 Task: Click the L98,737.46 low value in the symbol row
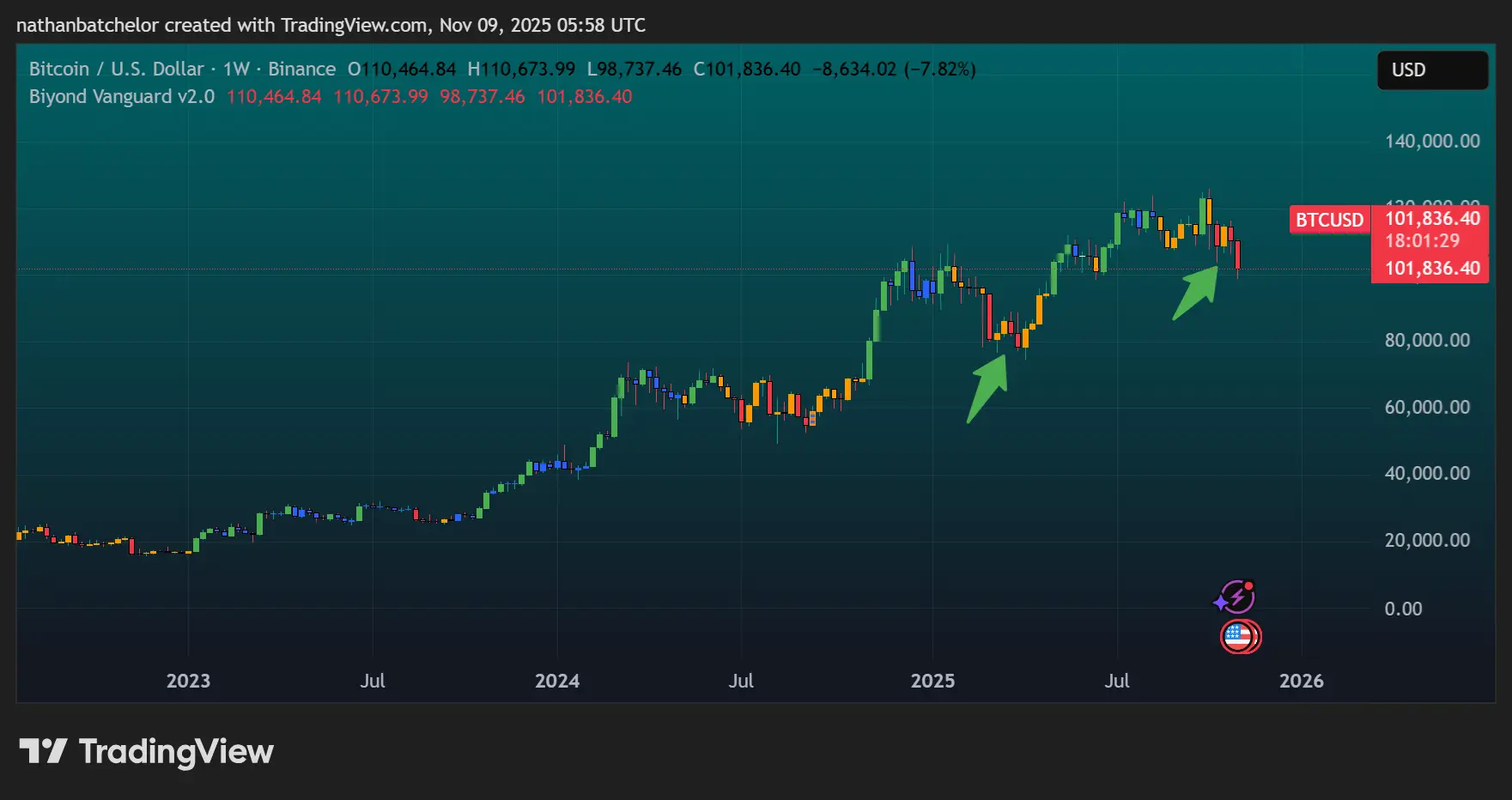pos(635,70)
